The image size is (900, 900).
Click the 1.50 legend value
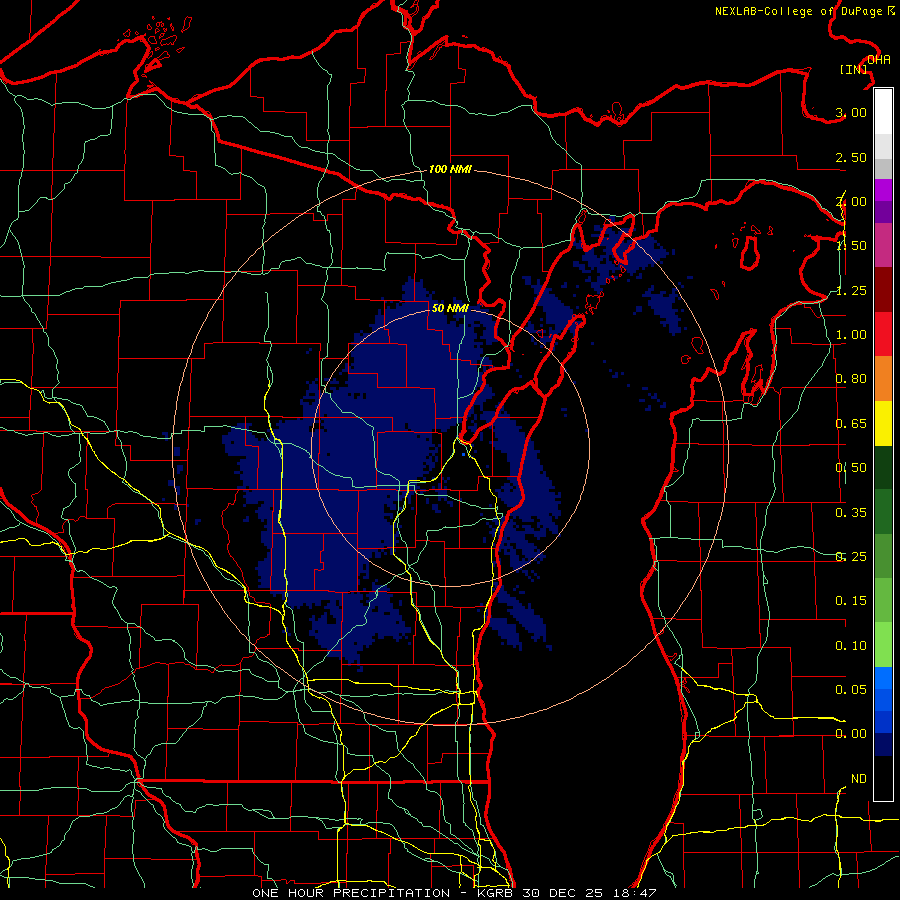coord(851,246)
